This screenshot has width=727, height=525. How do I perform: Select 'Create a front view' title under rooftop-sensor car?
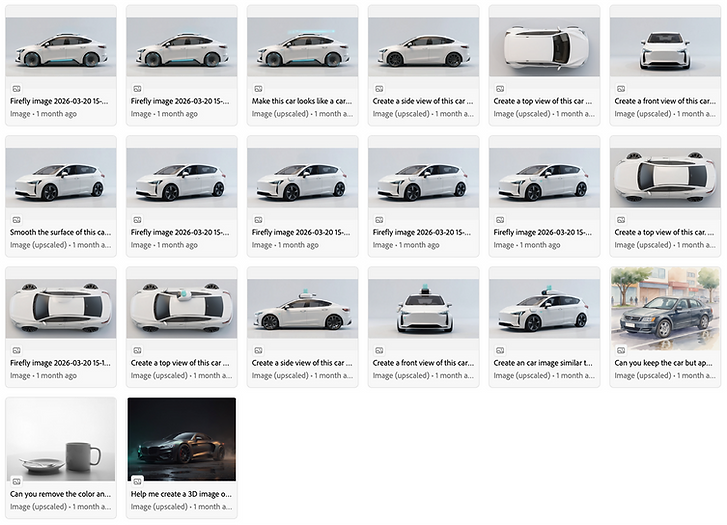[x=423, y=363]
